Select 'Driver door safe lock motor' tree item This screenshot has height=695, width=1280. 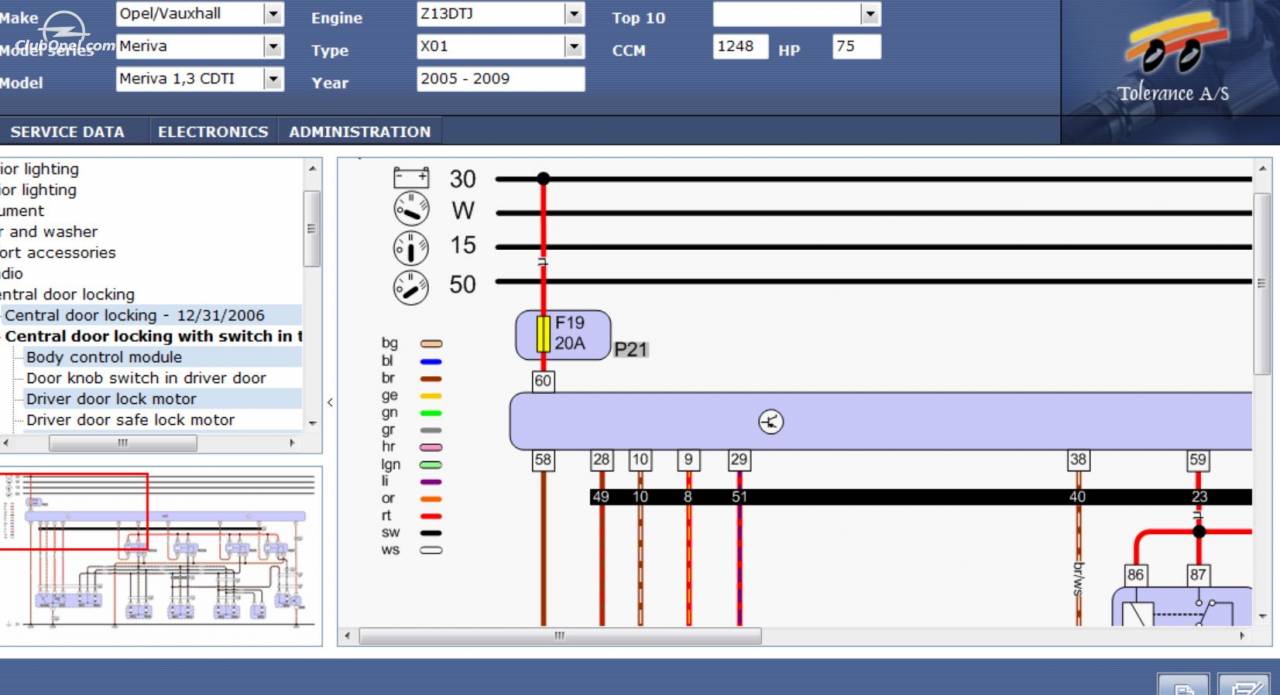130,420
